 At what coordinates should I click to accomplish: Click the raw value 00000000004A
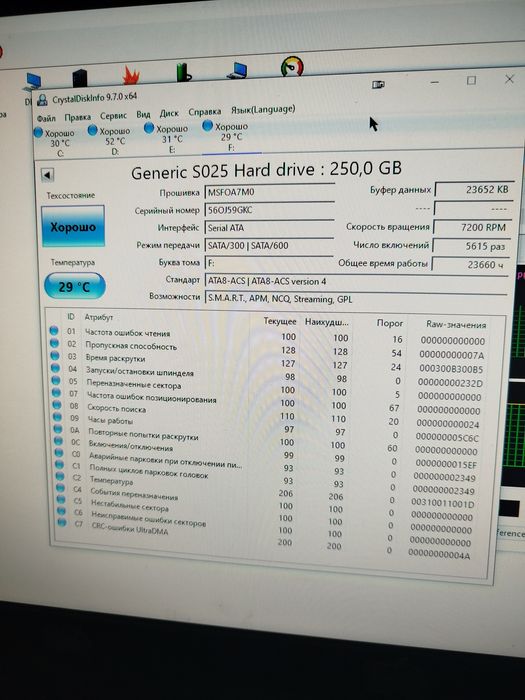coord(439,556)
